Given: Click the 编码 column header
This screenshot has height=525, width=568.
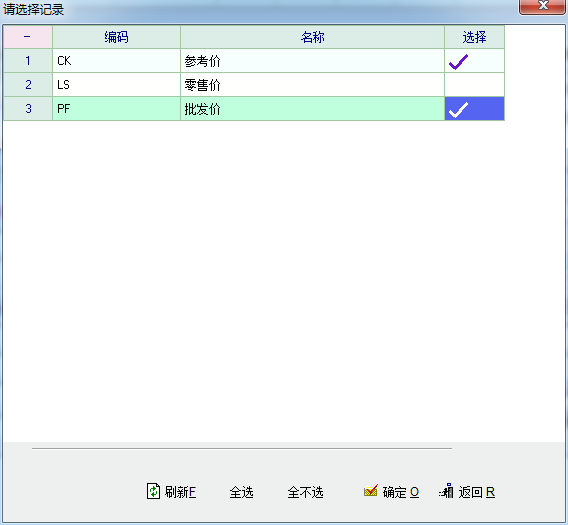Looking at the screenshot, I should (116, 37).
